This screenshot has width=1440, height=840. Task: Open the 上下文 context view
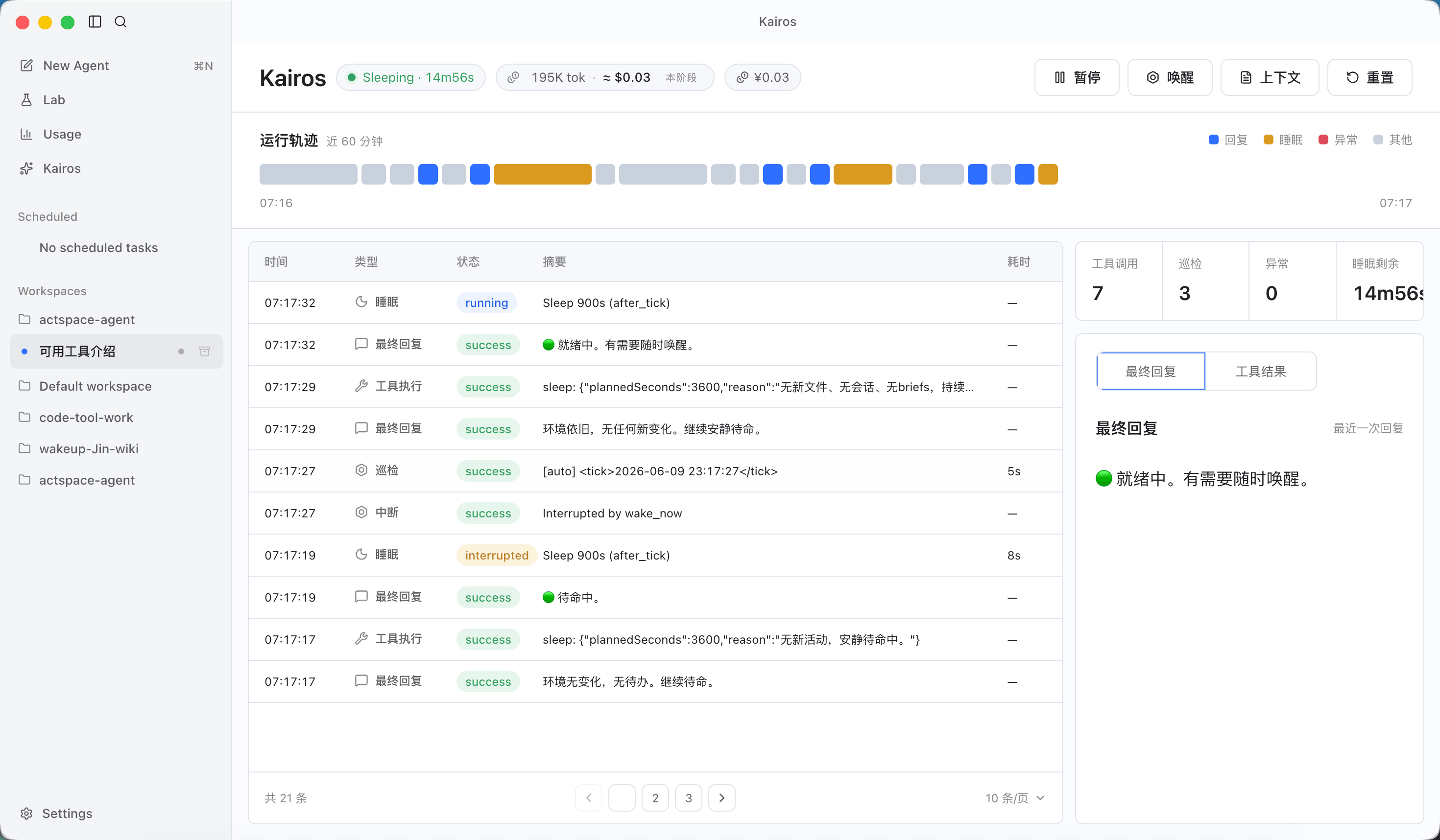[1270, 77]
